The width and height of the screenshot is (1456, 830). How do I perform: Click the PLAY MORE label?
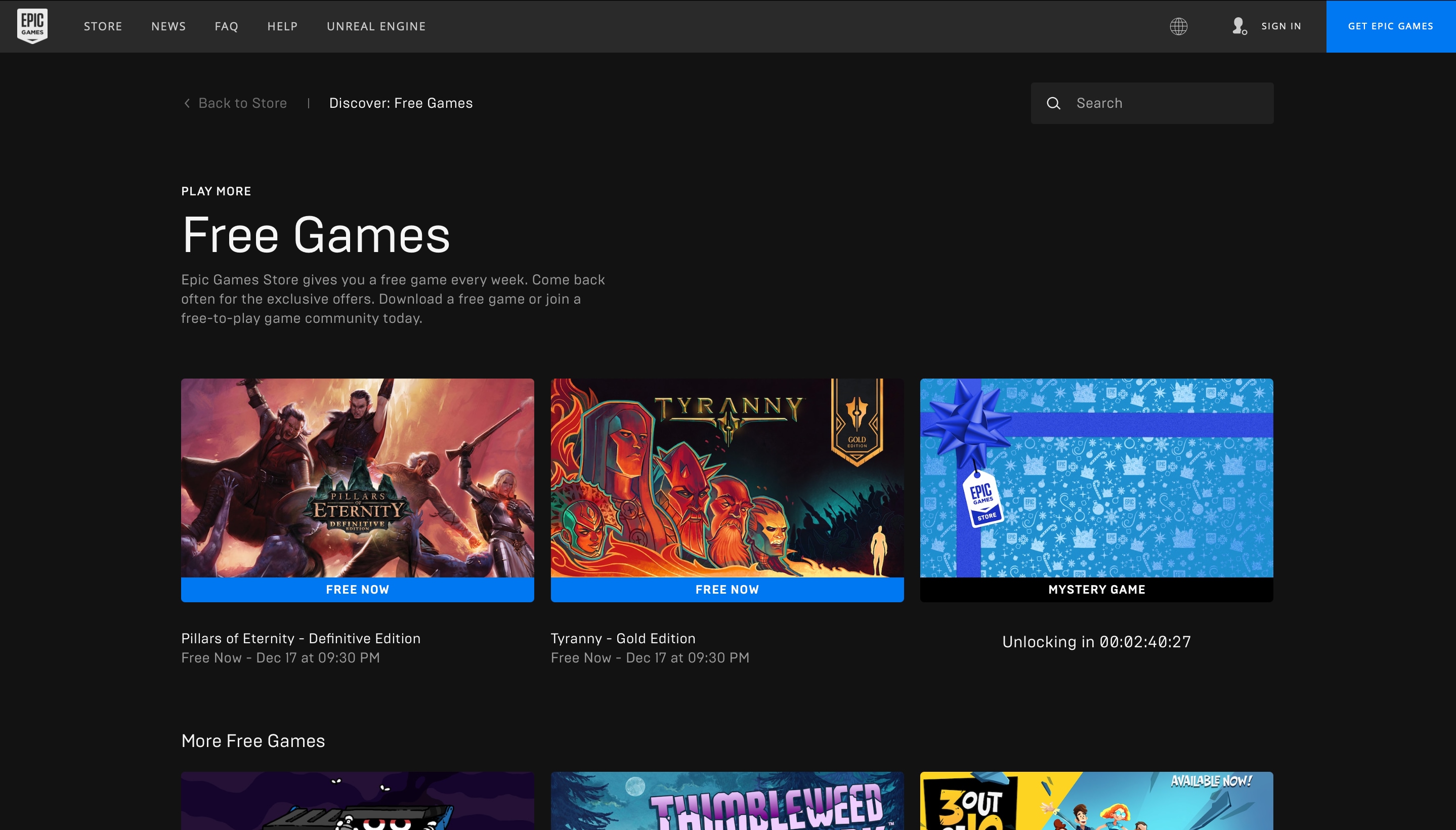click(x=216, y=191)
